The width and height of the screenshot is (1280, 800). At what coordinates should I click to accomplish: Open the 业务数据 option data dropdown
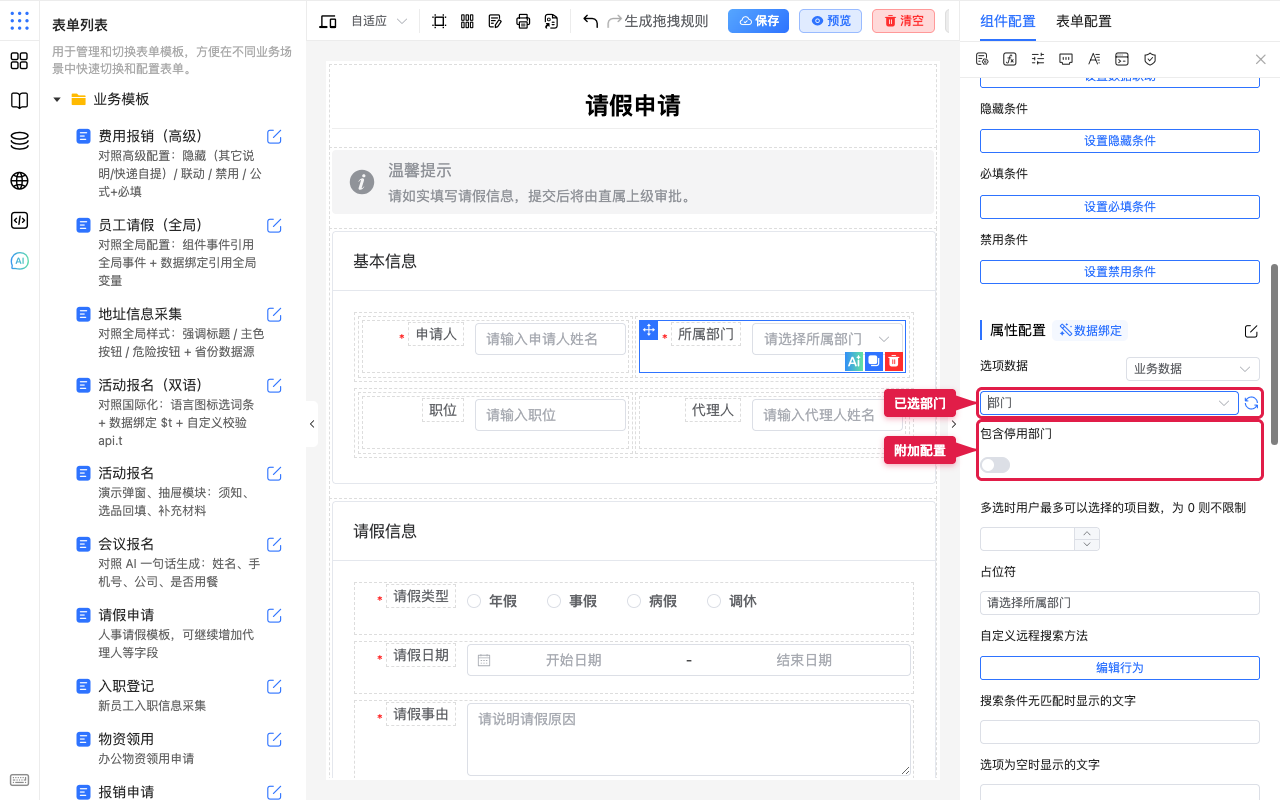[x=1193, y=369]
